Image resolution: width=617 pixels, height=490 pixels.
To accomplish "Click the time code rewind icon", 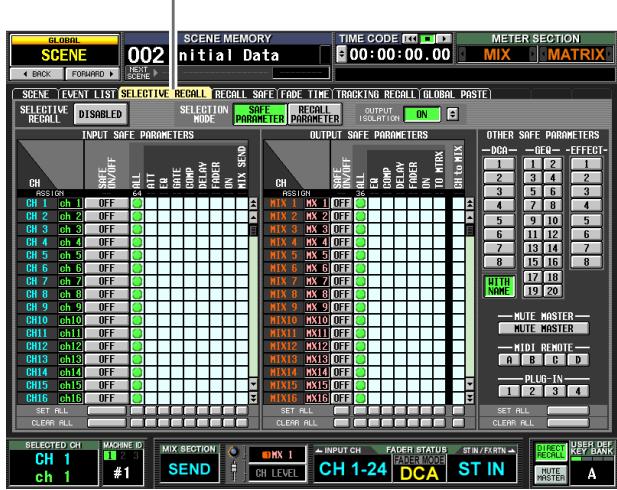I will pyautogui.click(x=410, y=39).
